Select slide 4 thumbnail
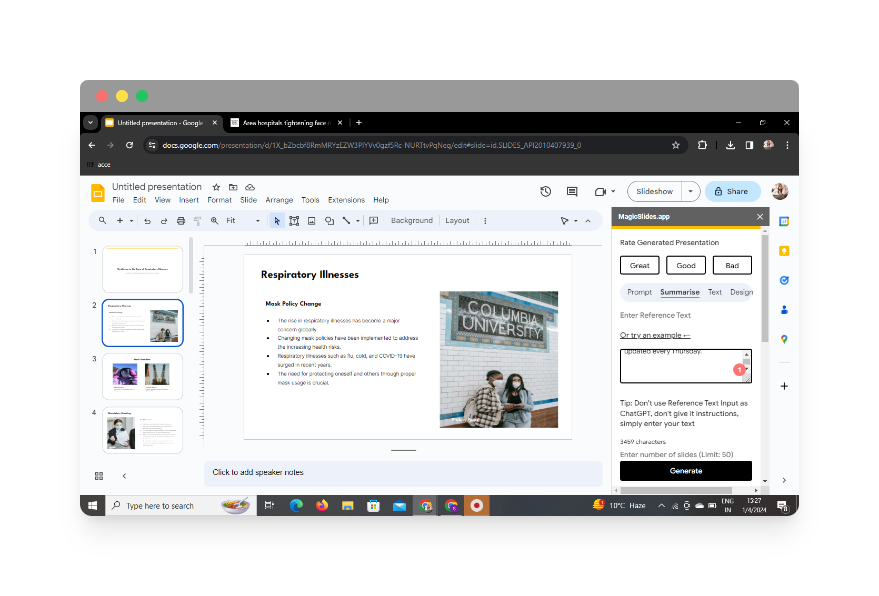 click(x=142, y=430)
